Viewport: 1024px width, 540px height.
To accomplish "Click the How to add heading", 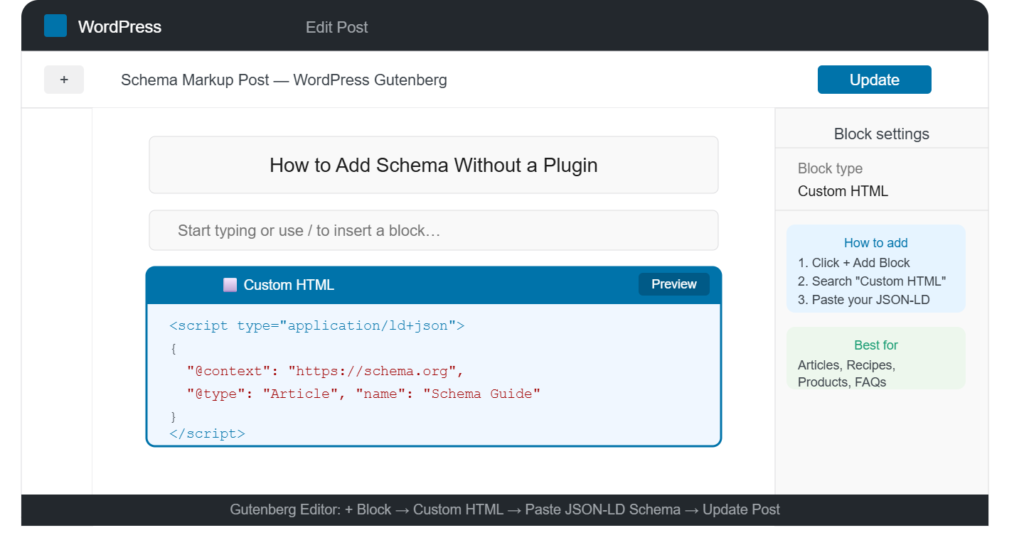I will pyautogui.click(x=875, y=243).
